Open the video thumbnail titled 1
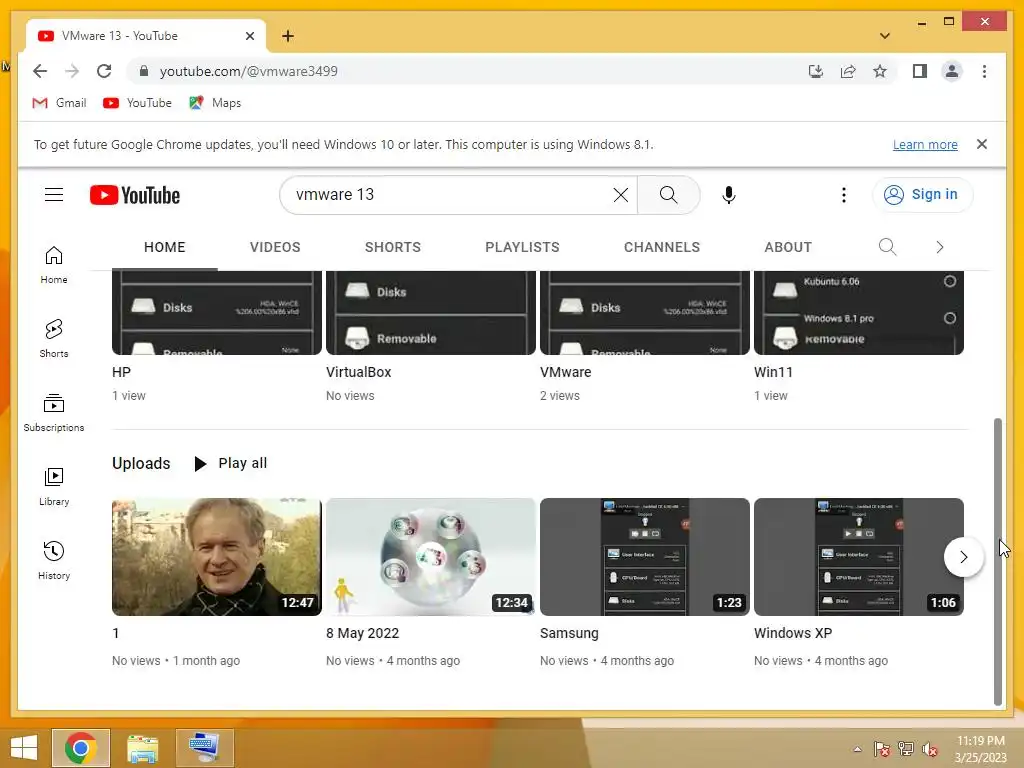Screen dimensions: 1024x768 click(217, 557)
